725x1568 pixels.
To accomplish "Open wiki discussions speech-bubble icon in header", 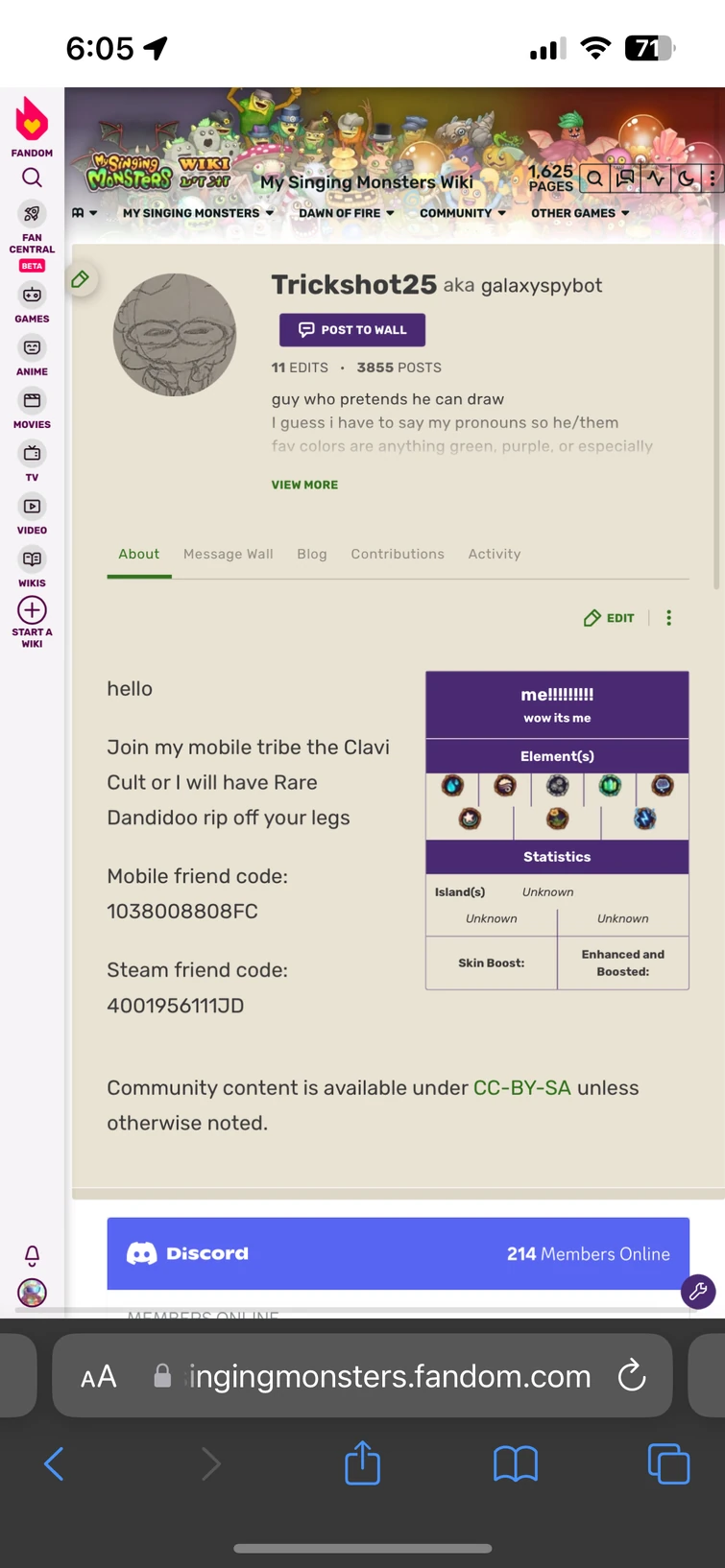I will coord(625,178).
